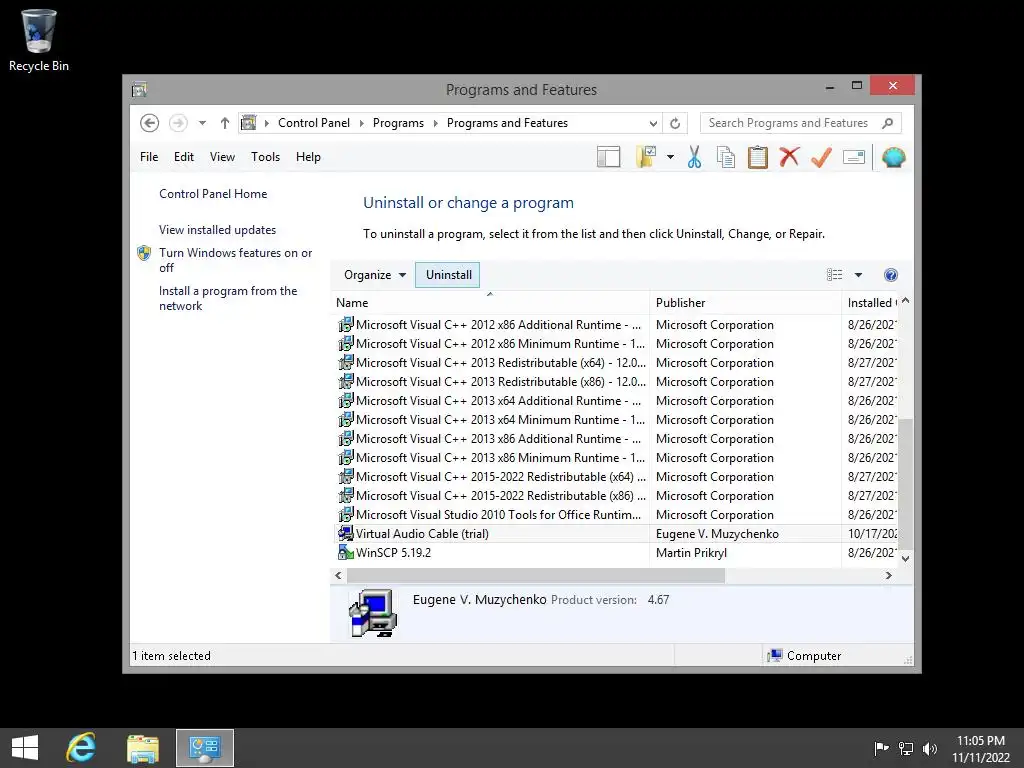Click Turn Windows features on or off

[235, 260]
